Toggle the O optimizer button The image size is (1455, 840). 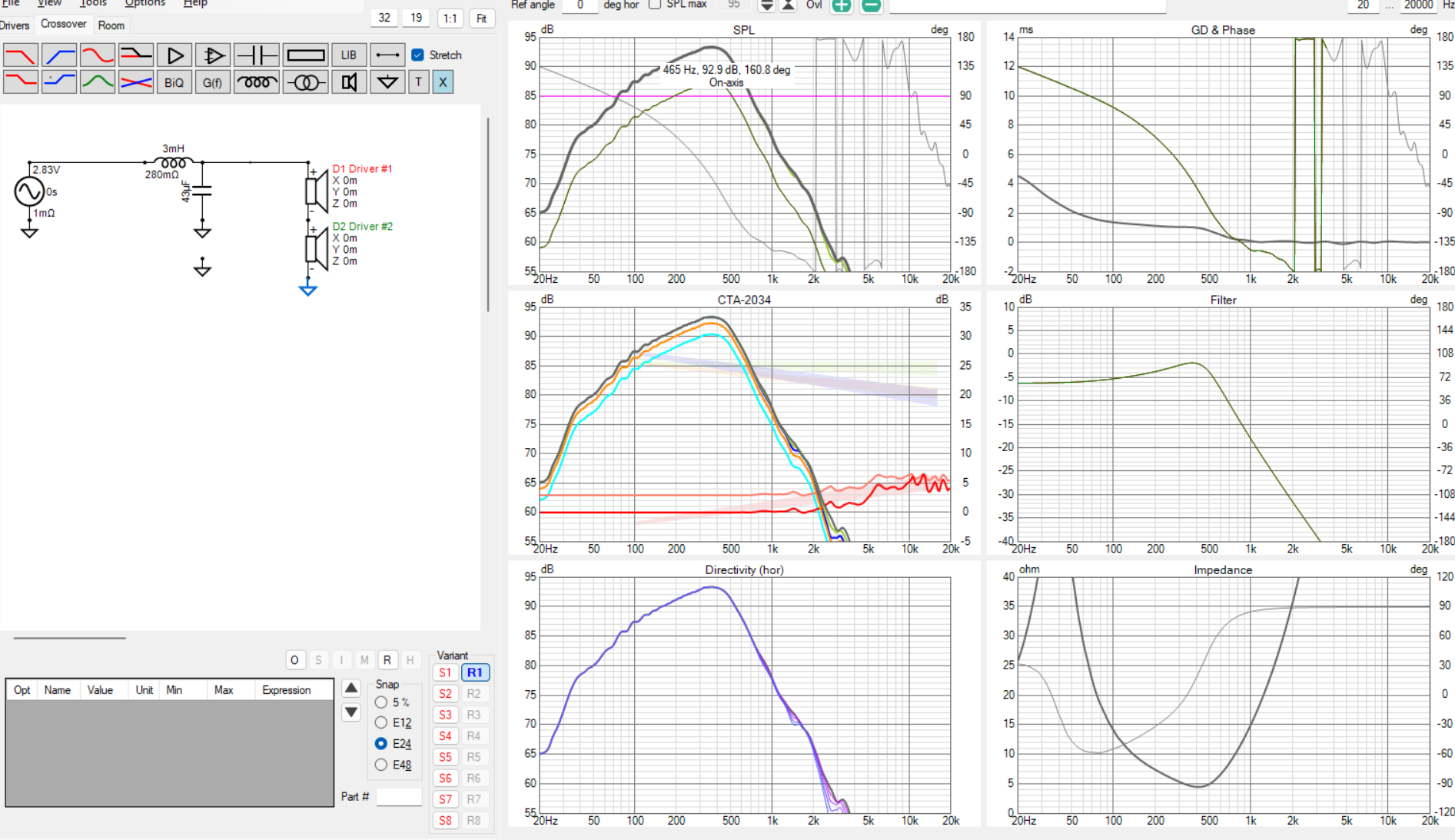coord(294,660)
